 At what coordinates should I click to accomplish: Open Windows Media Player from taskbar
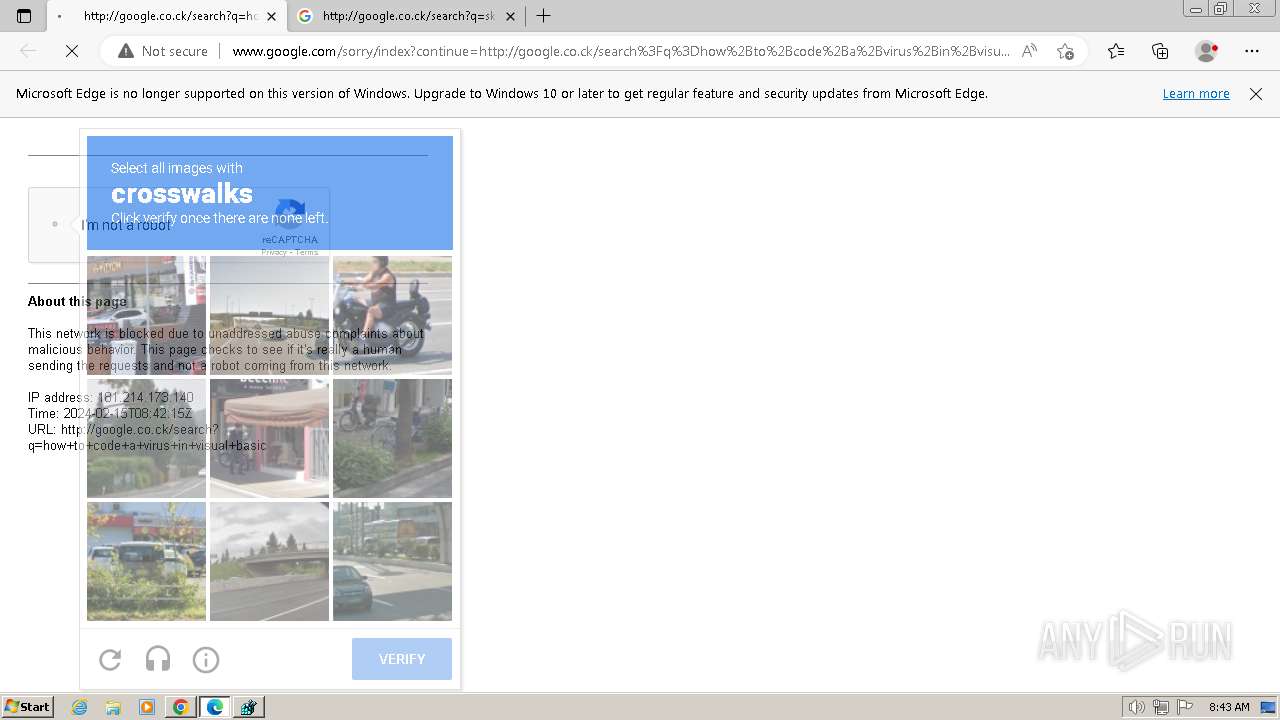[147, 707]
